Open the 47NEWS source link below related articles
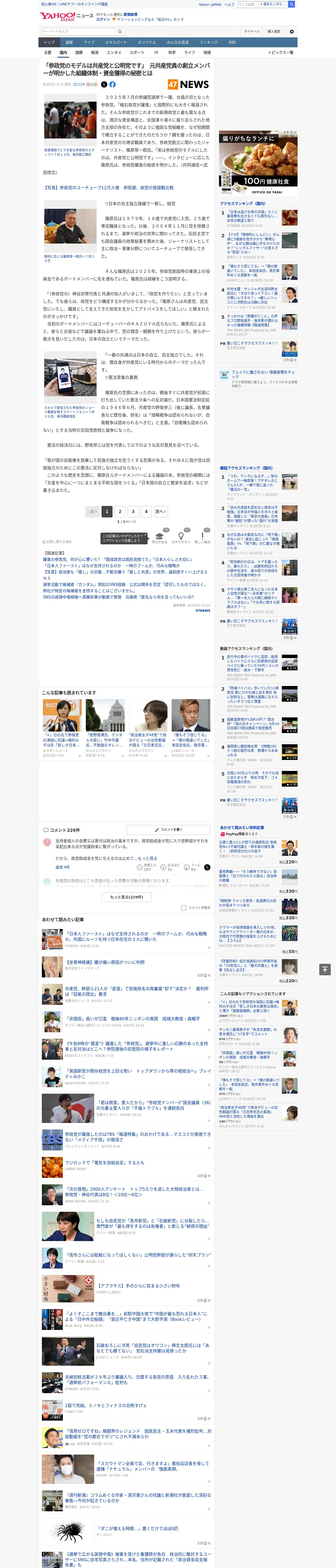 203,610
